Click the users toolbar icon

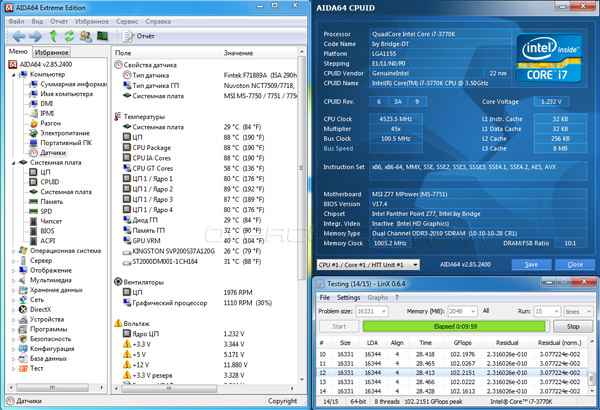(x=86, y=36)
